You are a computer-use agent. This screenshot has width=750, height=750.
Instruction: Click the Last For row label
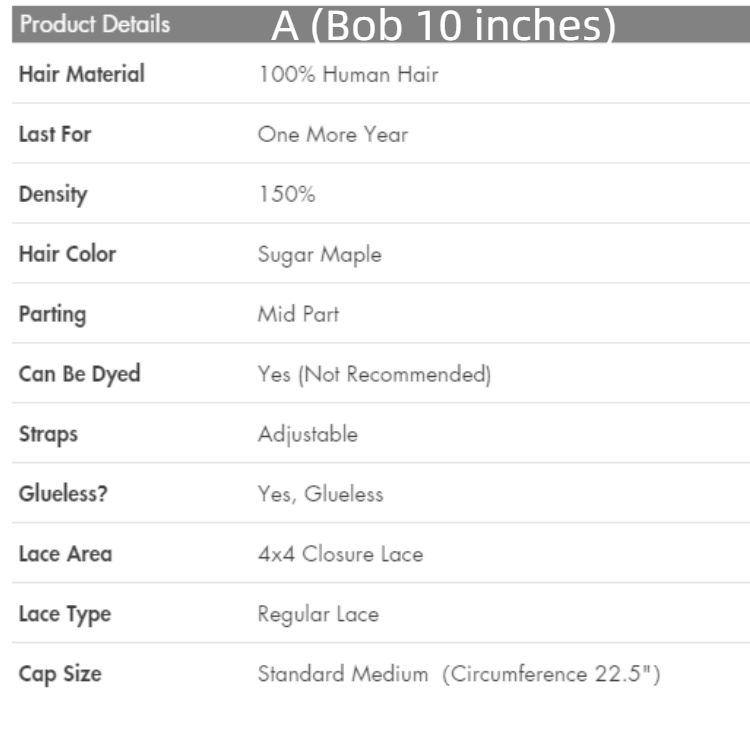(x=55, y=134)
